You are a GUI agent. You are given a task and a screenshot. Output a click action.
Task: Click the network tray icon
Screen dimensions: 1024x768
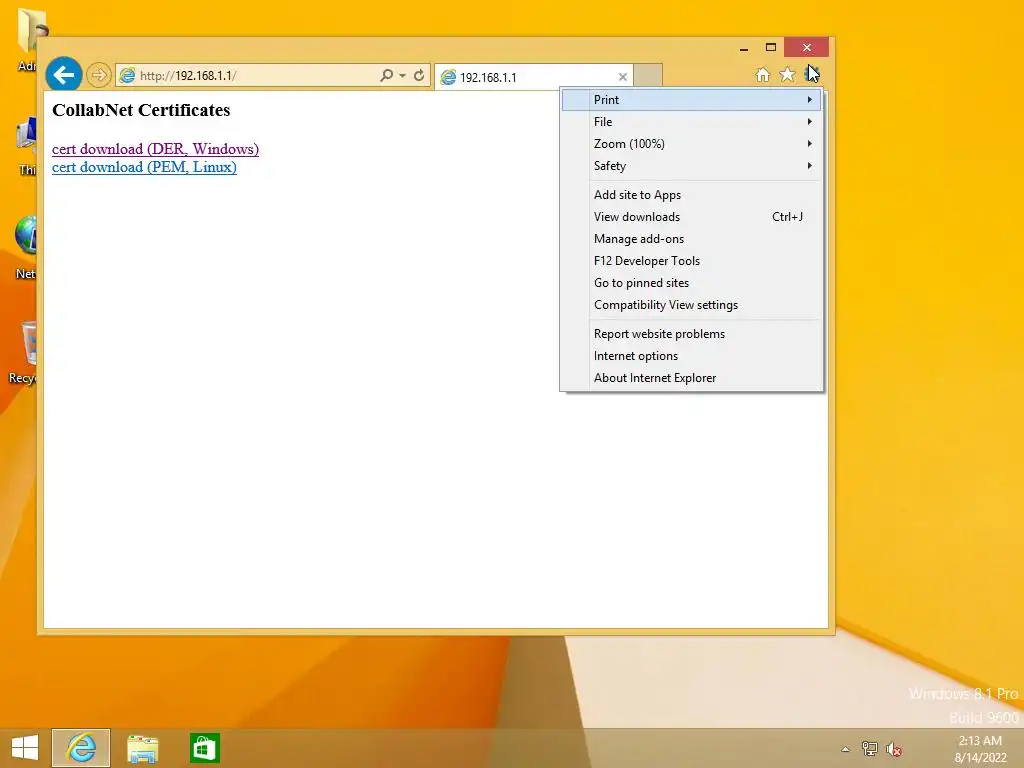click(x=869, y=749)
